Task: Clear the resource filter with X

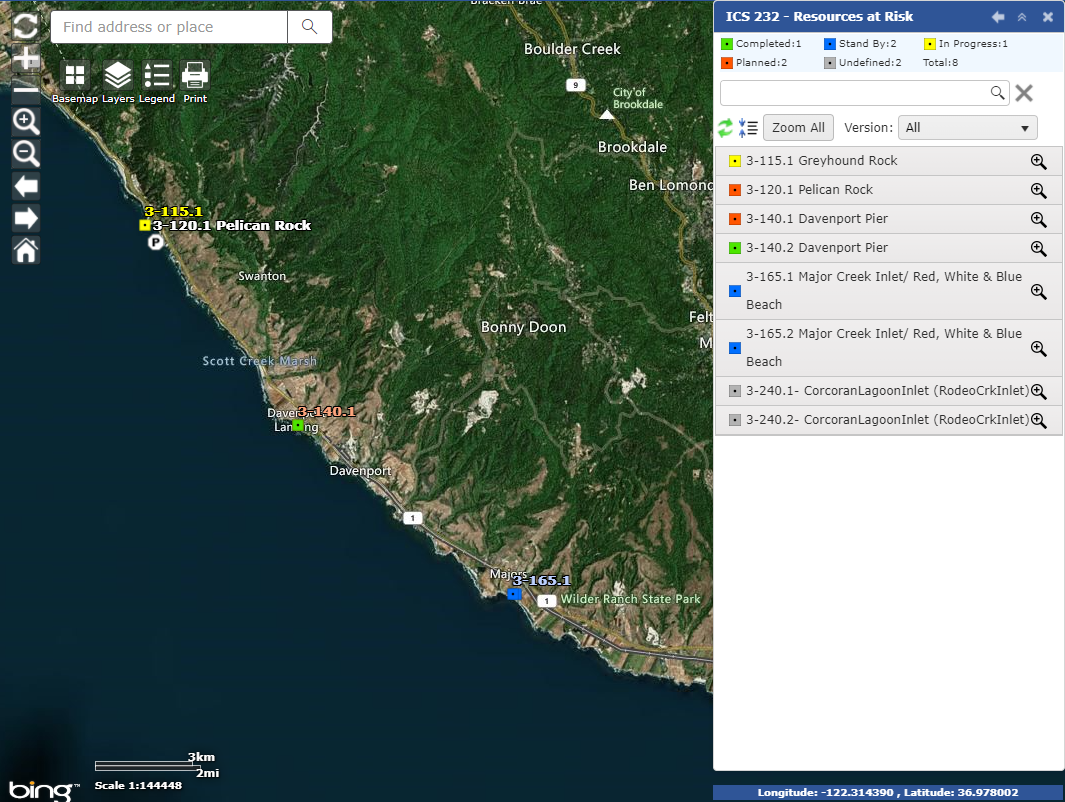Action: coord(1024,93)
